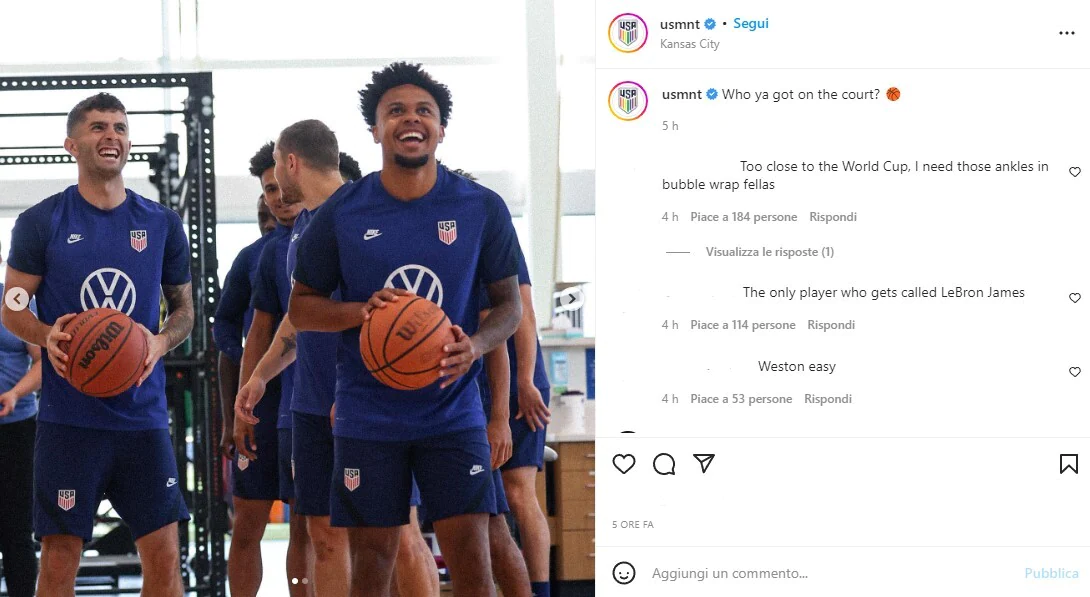
Task: Open the usmnt profile avatar in header
Action: 628,33
